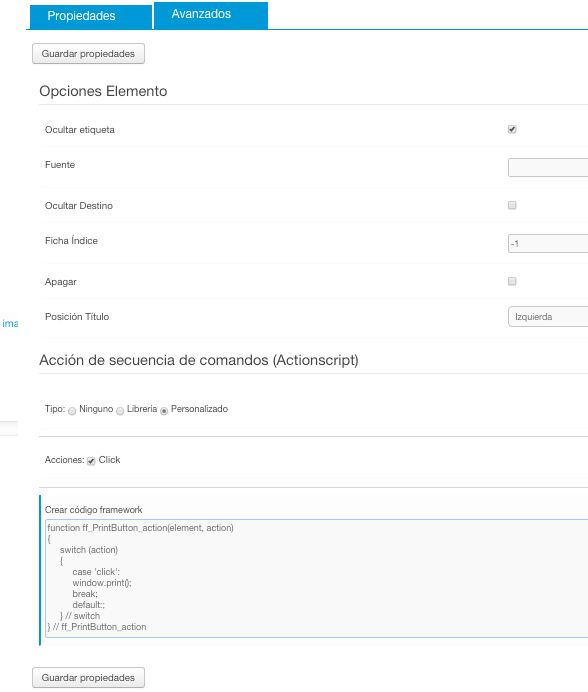Click the bottom Guardar propiedades button
Viewport: 588px width, 692px height.
tap(88, 677)
